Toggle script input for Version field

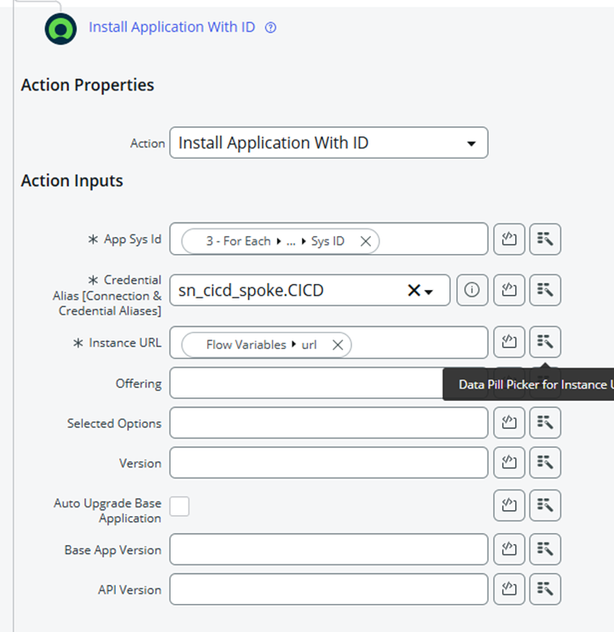509,463
